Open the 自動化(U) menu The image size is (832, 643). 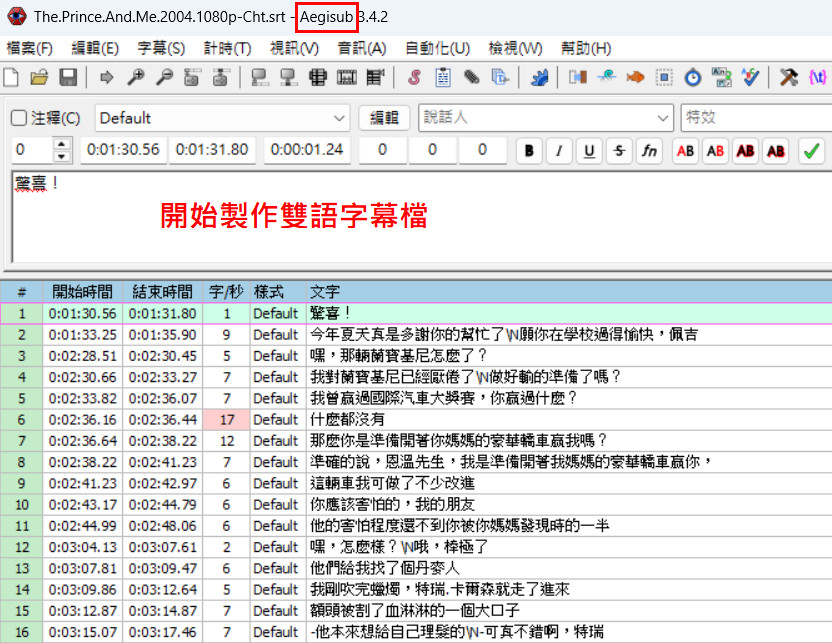tap(437, 48)
